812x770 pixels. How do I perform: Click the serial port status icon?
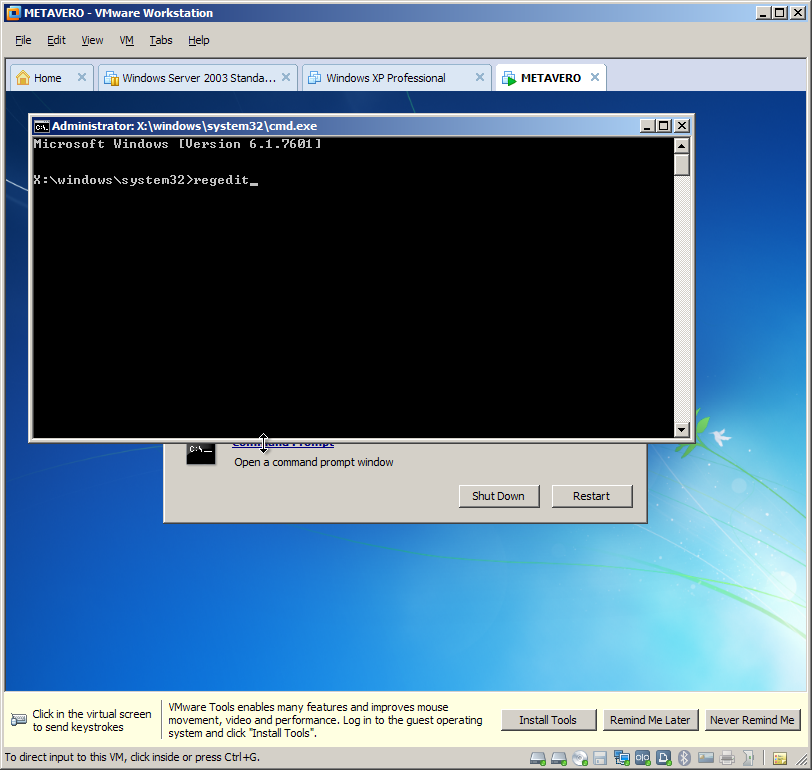point(643,758)
